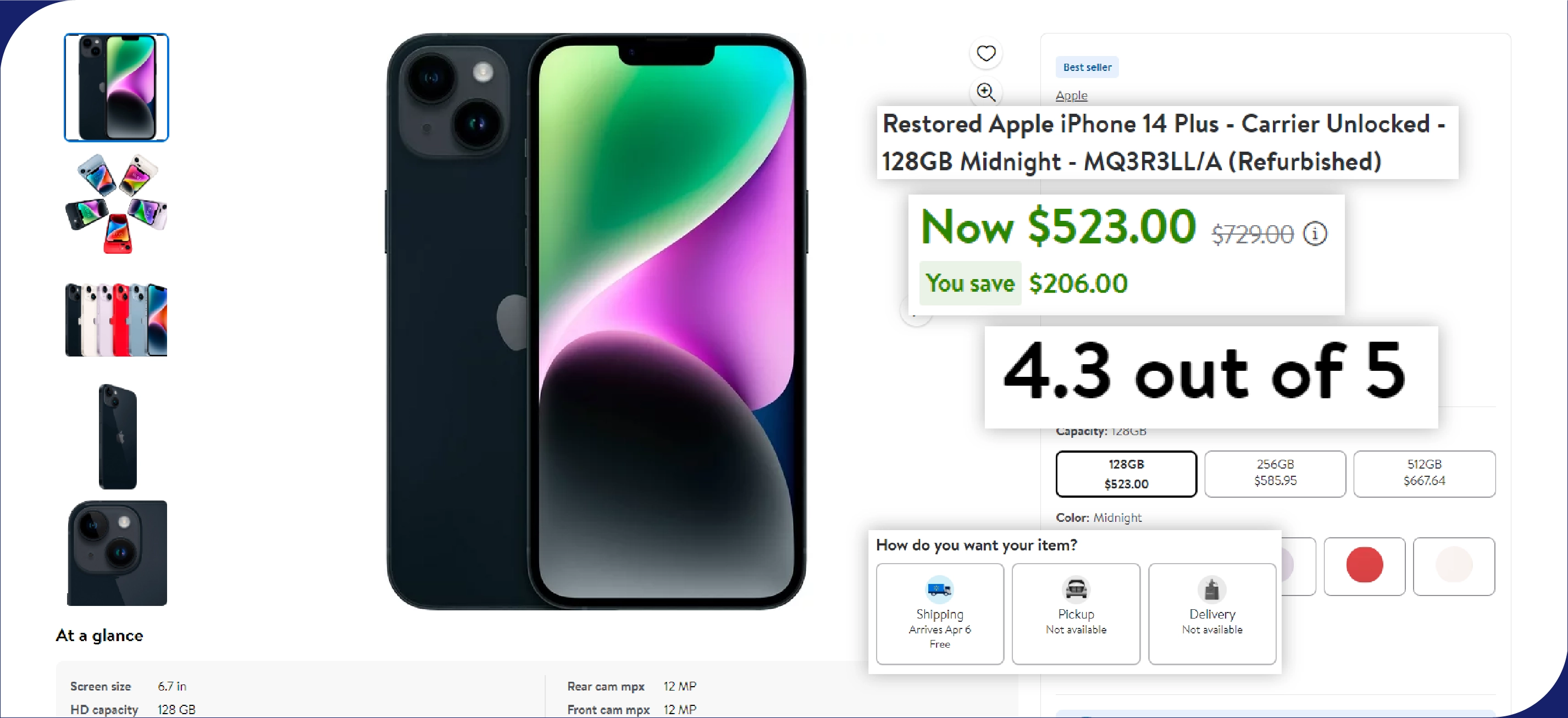Click the magnifier zoom-in icon

pyautogui.click(x=985, y=92)
